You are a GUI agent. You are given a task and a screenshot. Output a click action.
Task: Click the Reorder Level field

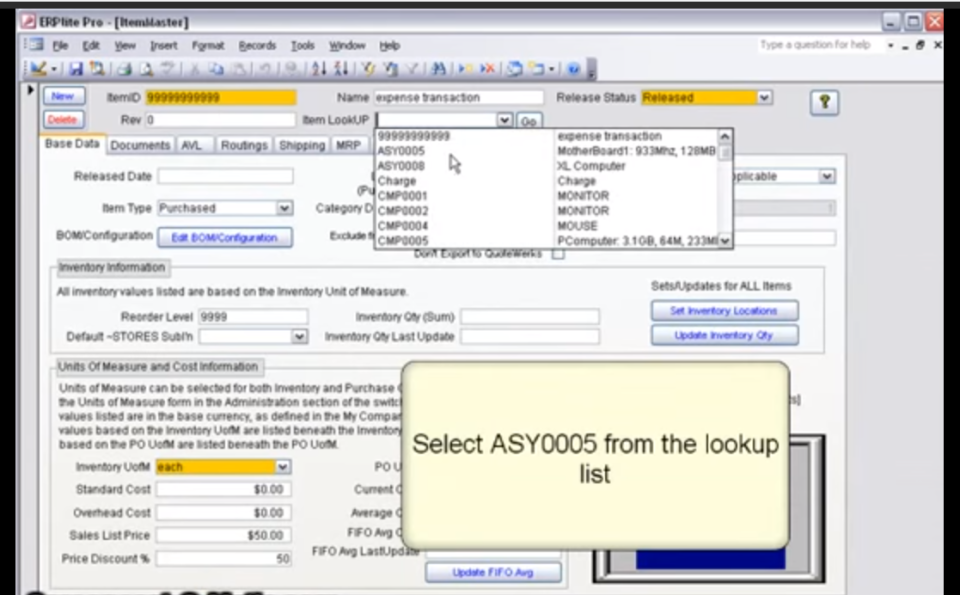coord(253,316)
